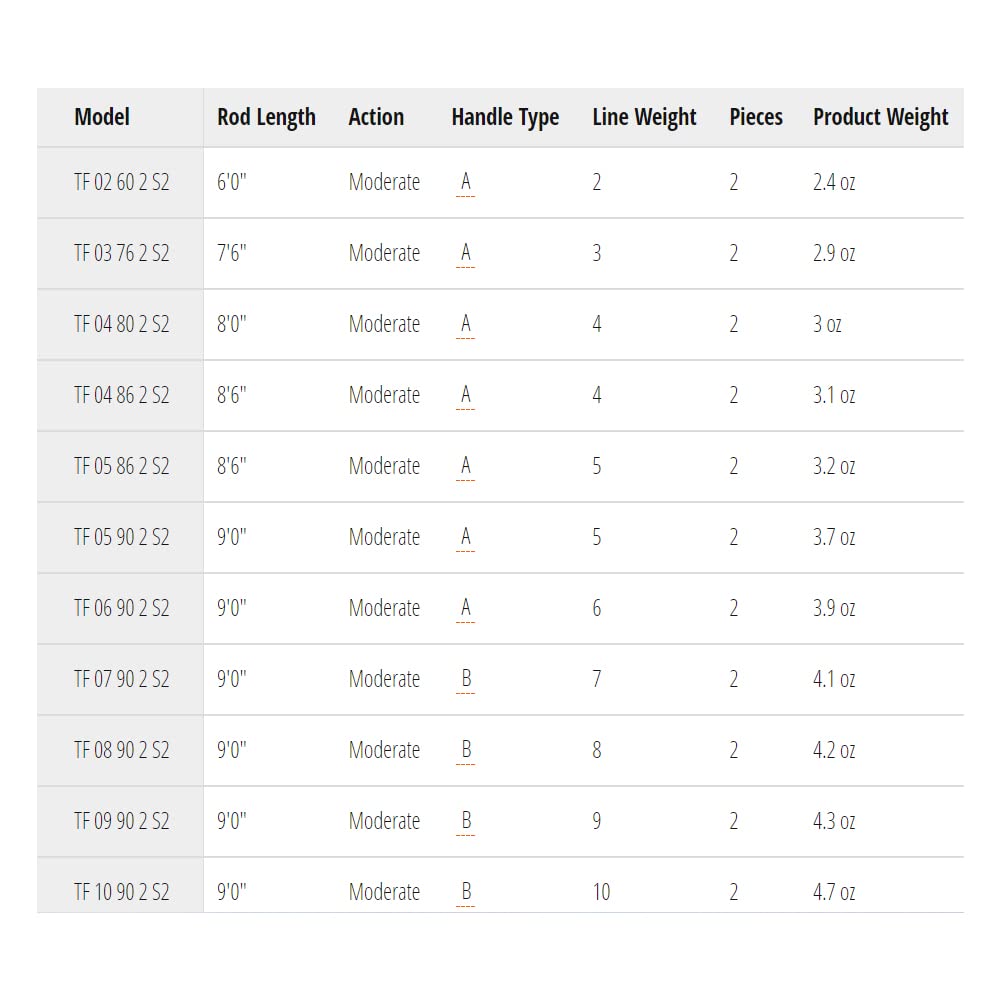Open handle type A for TF 05 86 2 S2
Viewport: 1001px width, 1001px height.
(465, 467)
